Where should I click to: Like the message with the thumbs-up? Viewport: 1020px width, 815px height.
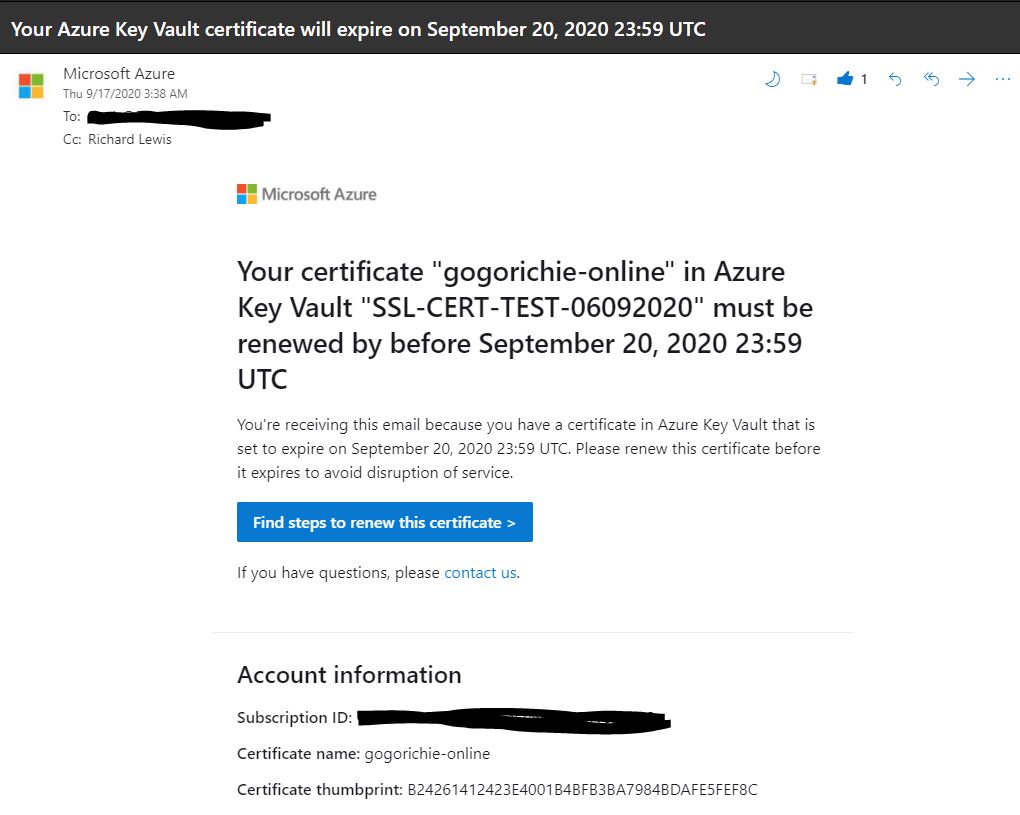pyautogui.click(x=844, y=79)
